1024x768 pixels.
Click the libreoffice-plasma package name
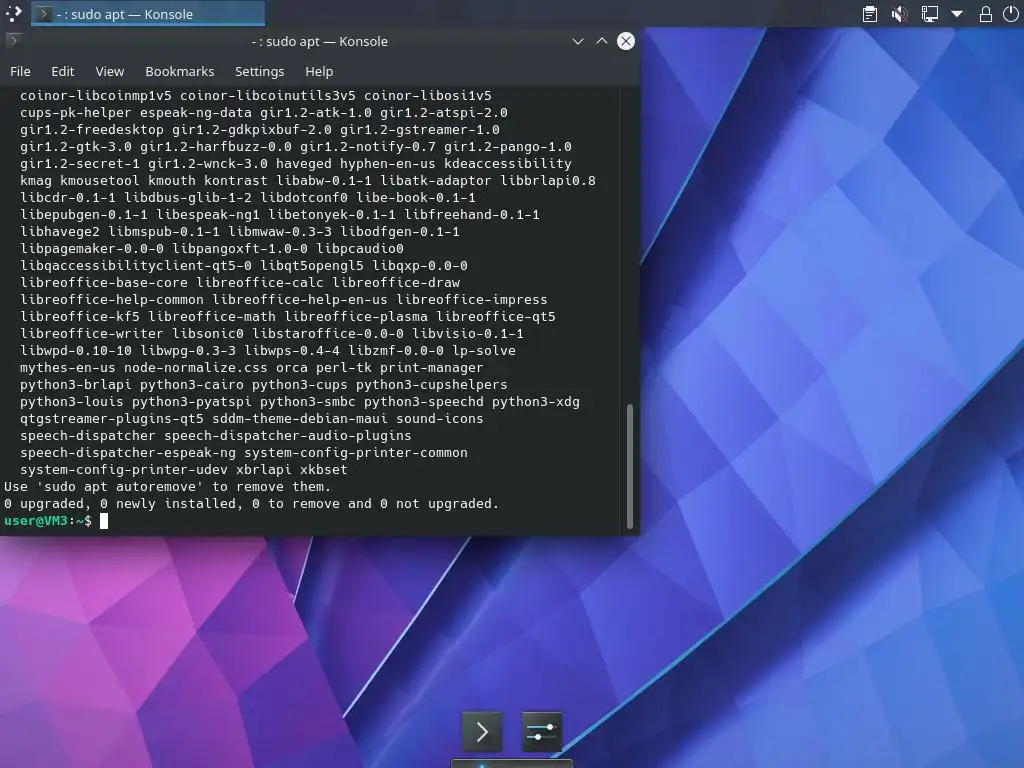tap(356, 317)
